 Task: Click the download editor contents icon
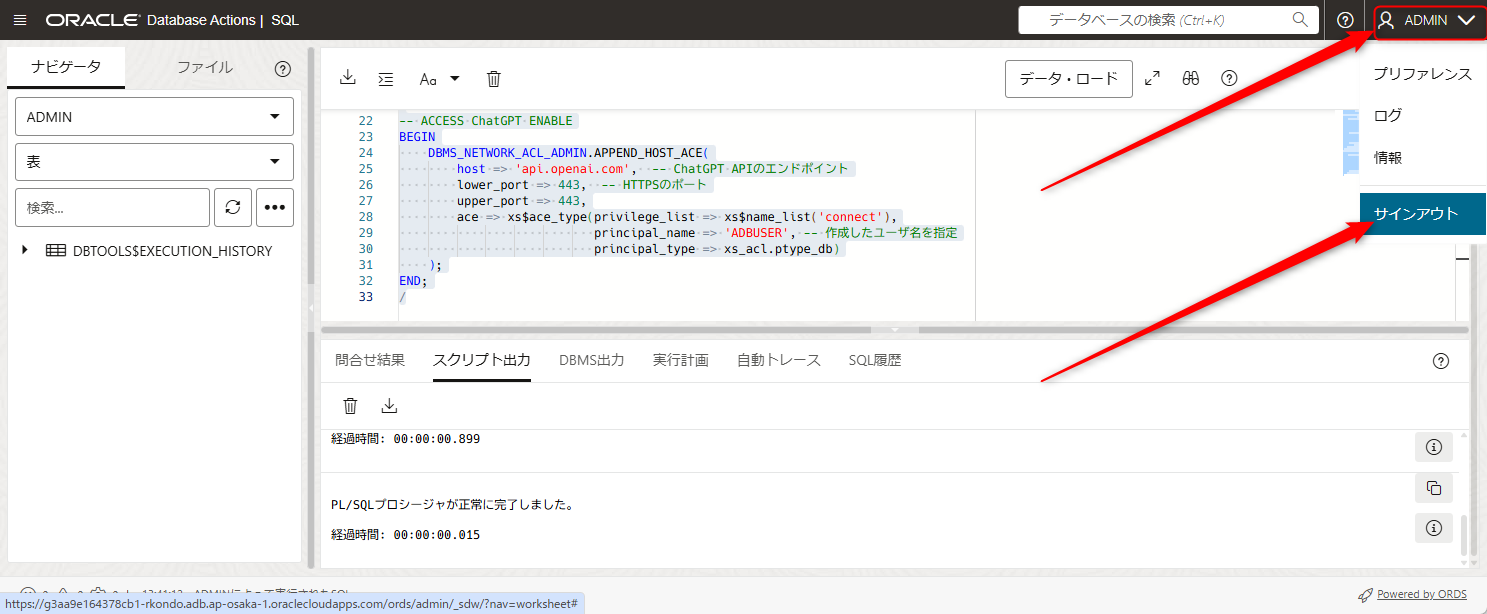click(348, 78)
